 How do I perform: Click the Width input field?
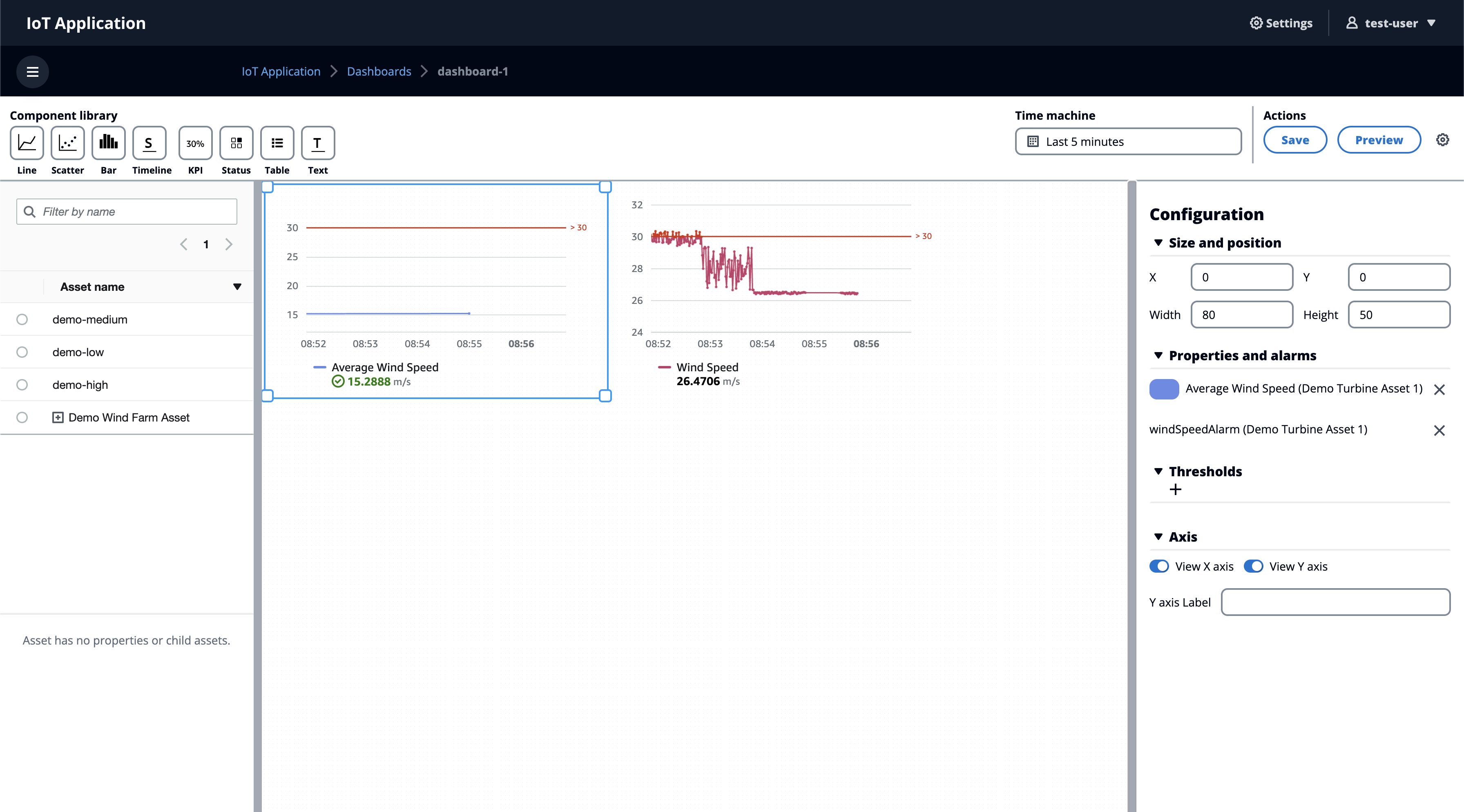(x=1242, y=315)
